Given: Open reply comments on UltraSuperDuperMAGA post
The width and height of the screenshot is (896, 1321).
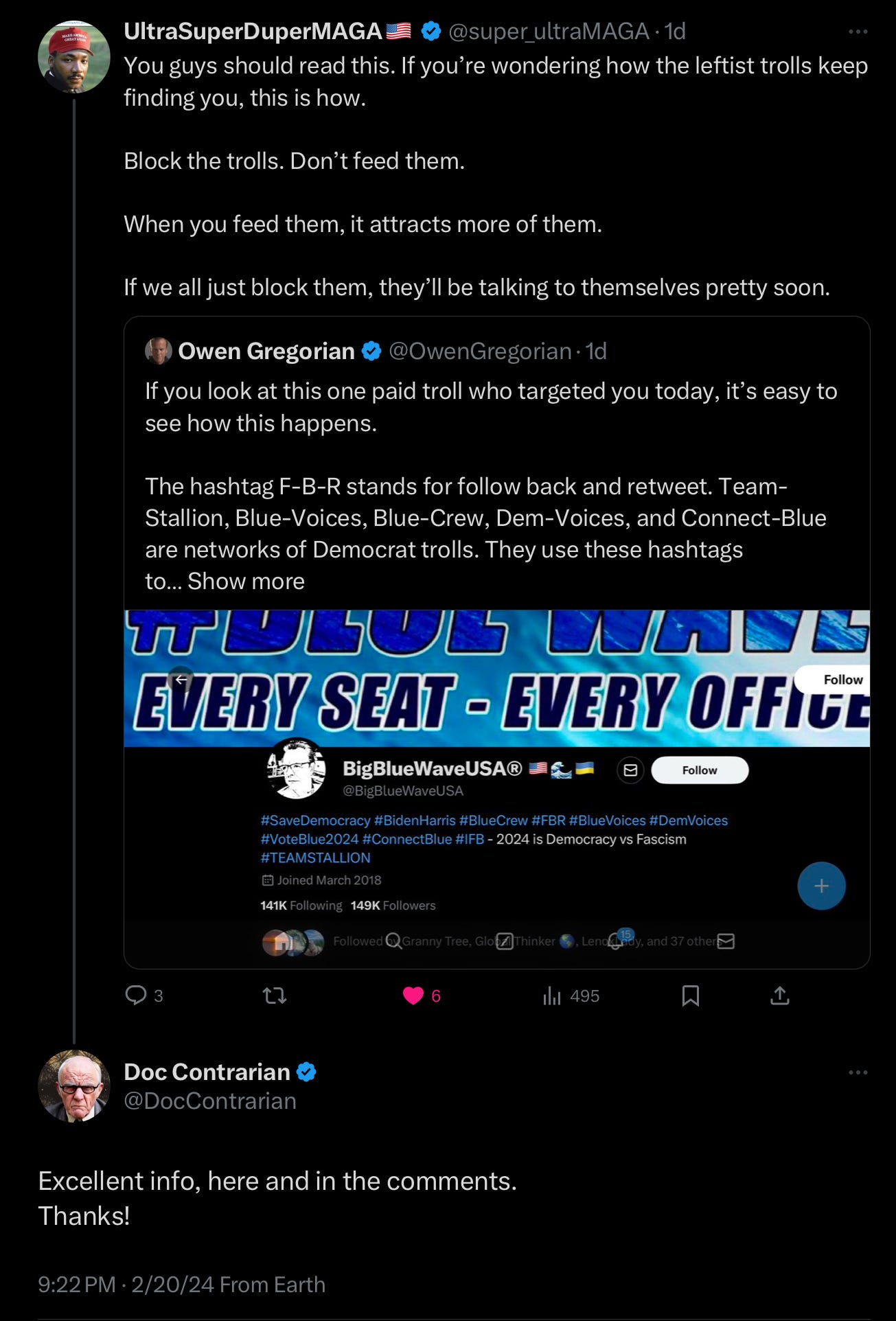Looking at the screenshot, I should click(144, 996).
